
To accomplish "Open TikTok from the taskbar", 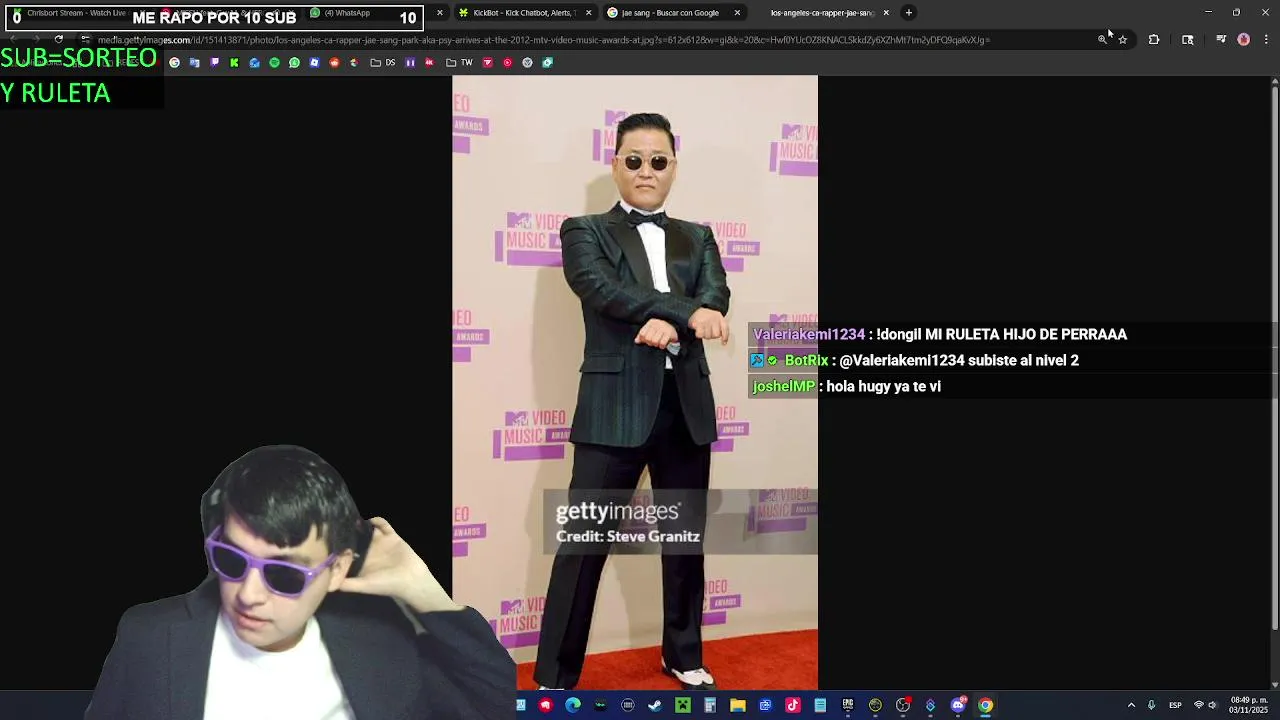I will tap(793, 705).
